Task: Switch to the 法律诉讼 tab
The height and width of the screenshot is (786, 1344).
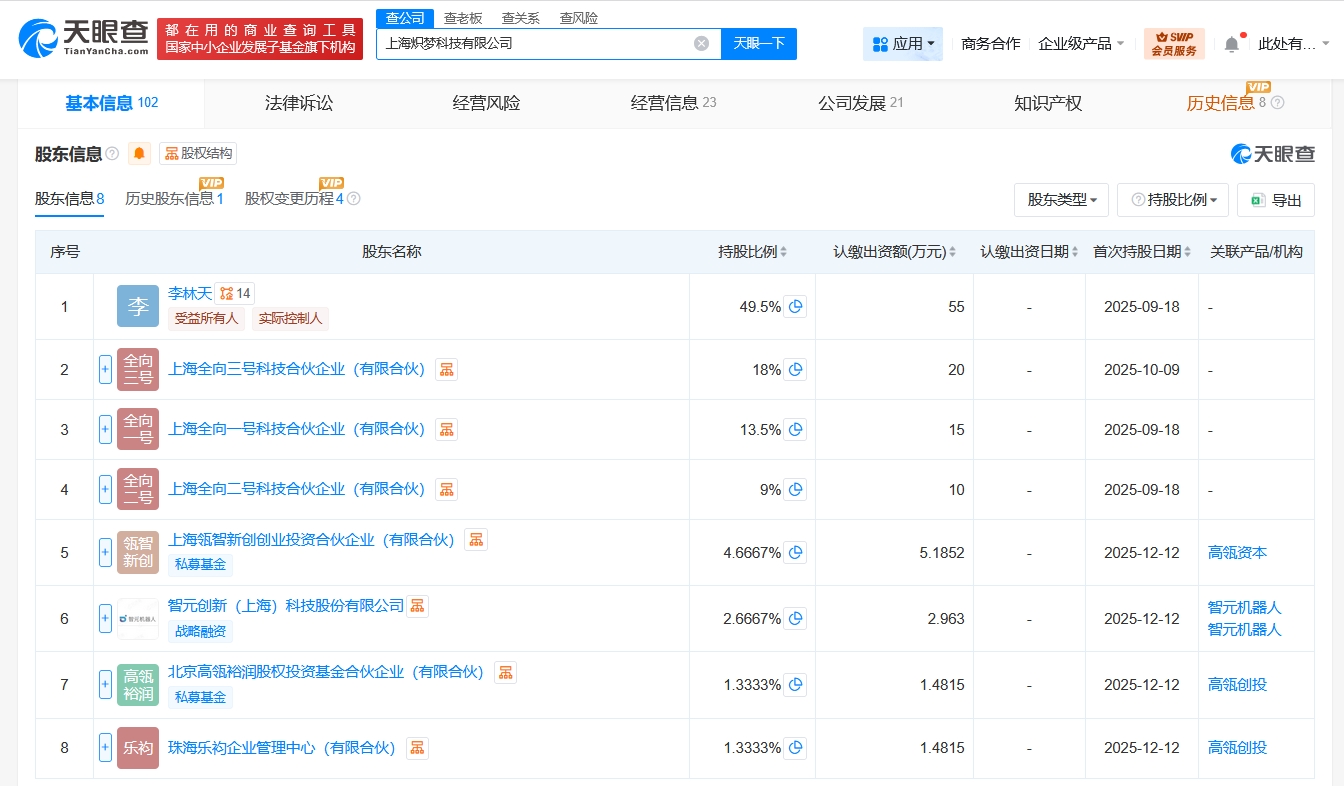Action: (298, 103)
